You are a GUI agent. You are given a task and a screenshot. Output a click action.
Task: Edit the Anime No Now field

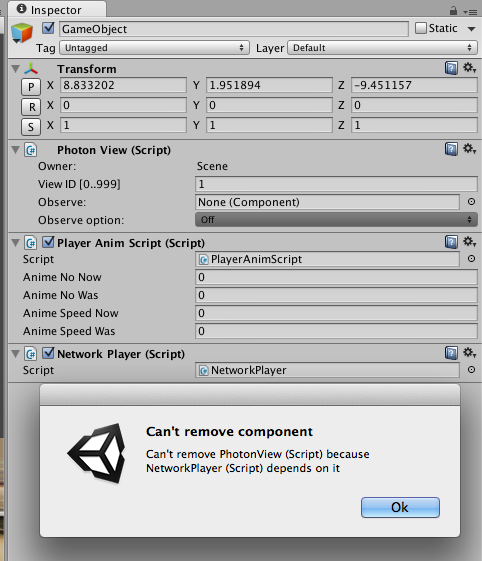pos(336,277)
